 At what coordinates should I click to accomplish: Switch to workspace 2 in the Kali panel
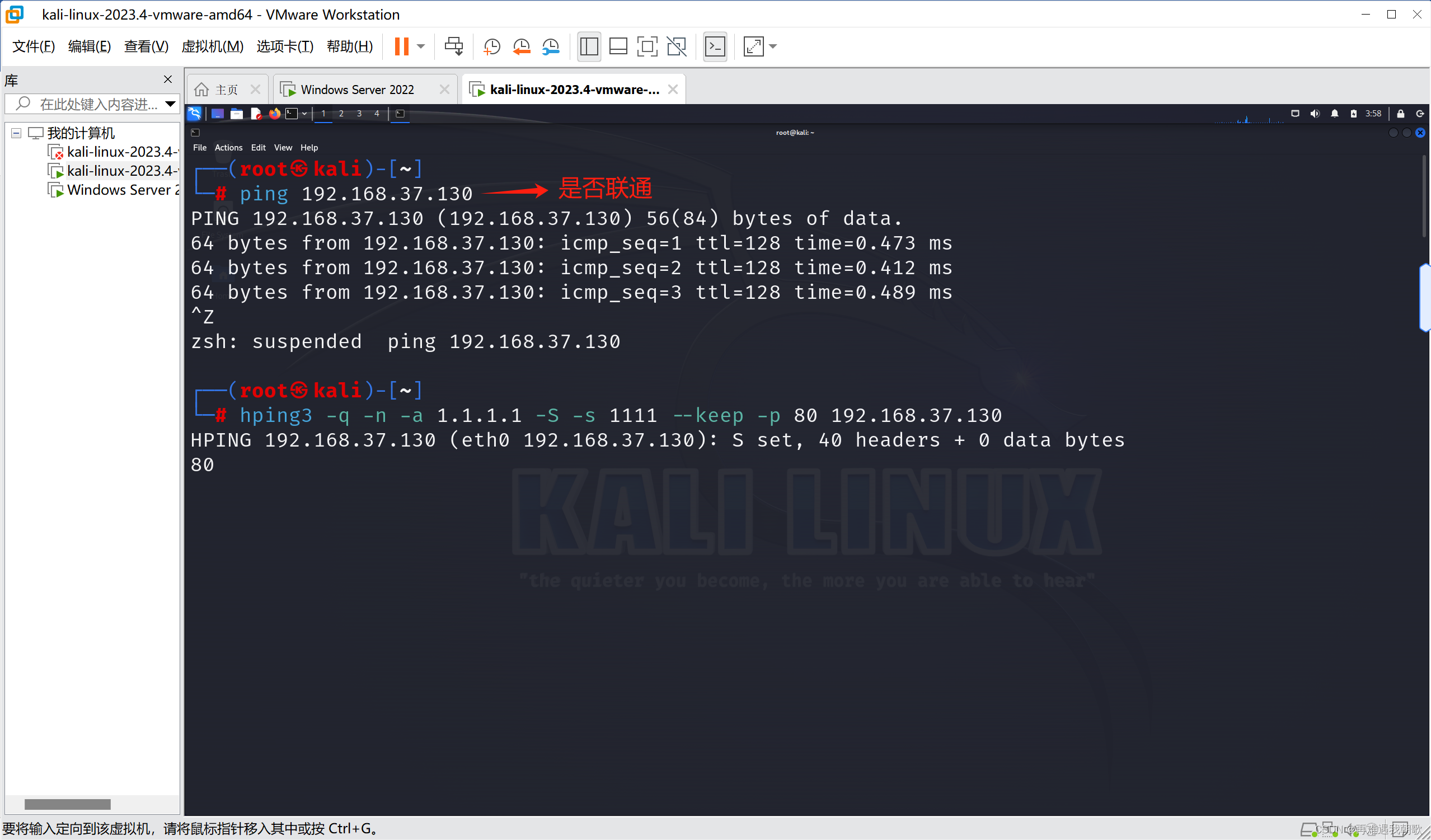(x=341, y=113)
